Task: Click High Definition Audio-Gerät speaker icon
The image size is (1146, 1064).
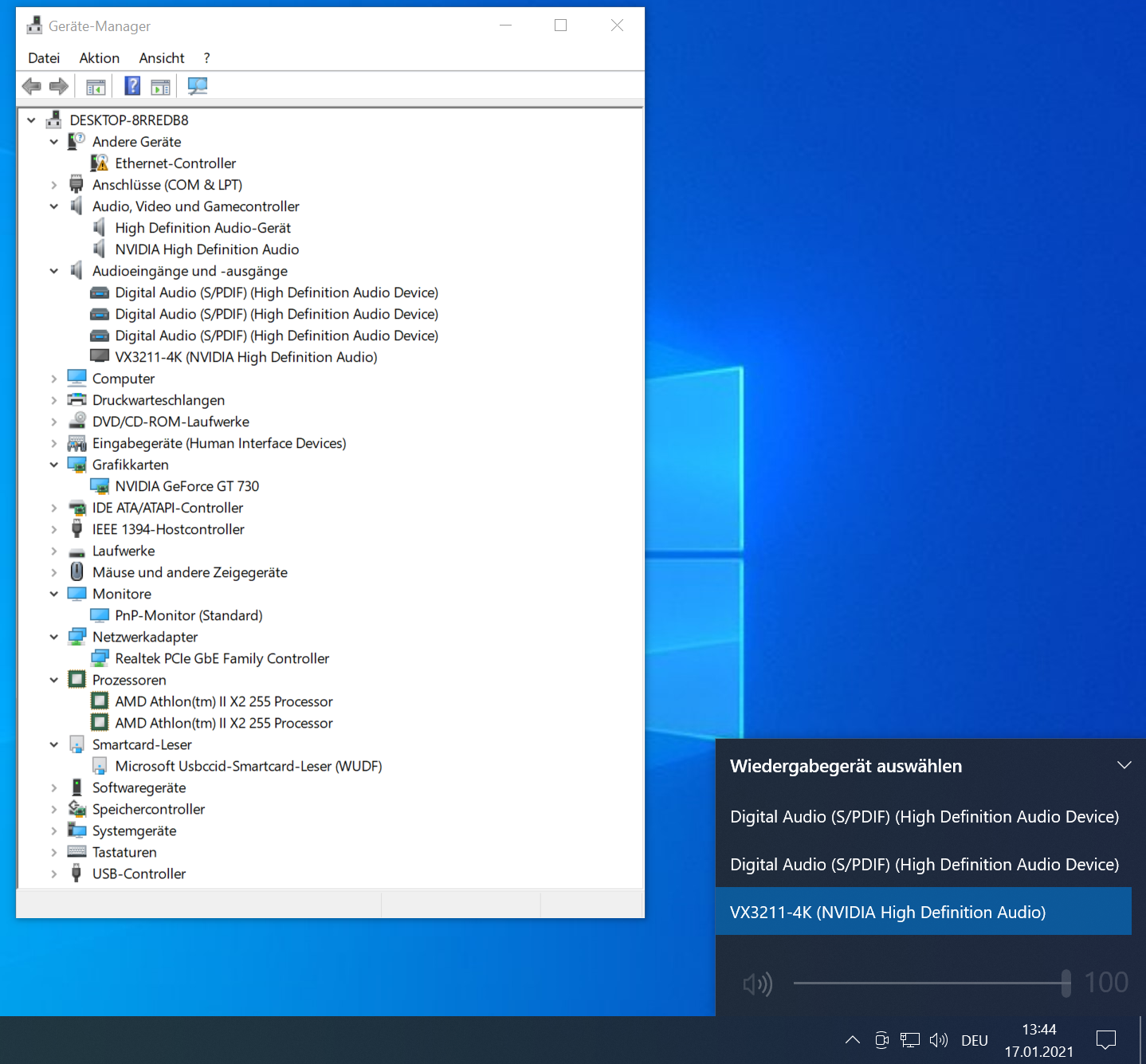Action: click(99, 228)
